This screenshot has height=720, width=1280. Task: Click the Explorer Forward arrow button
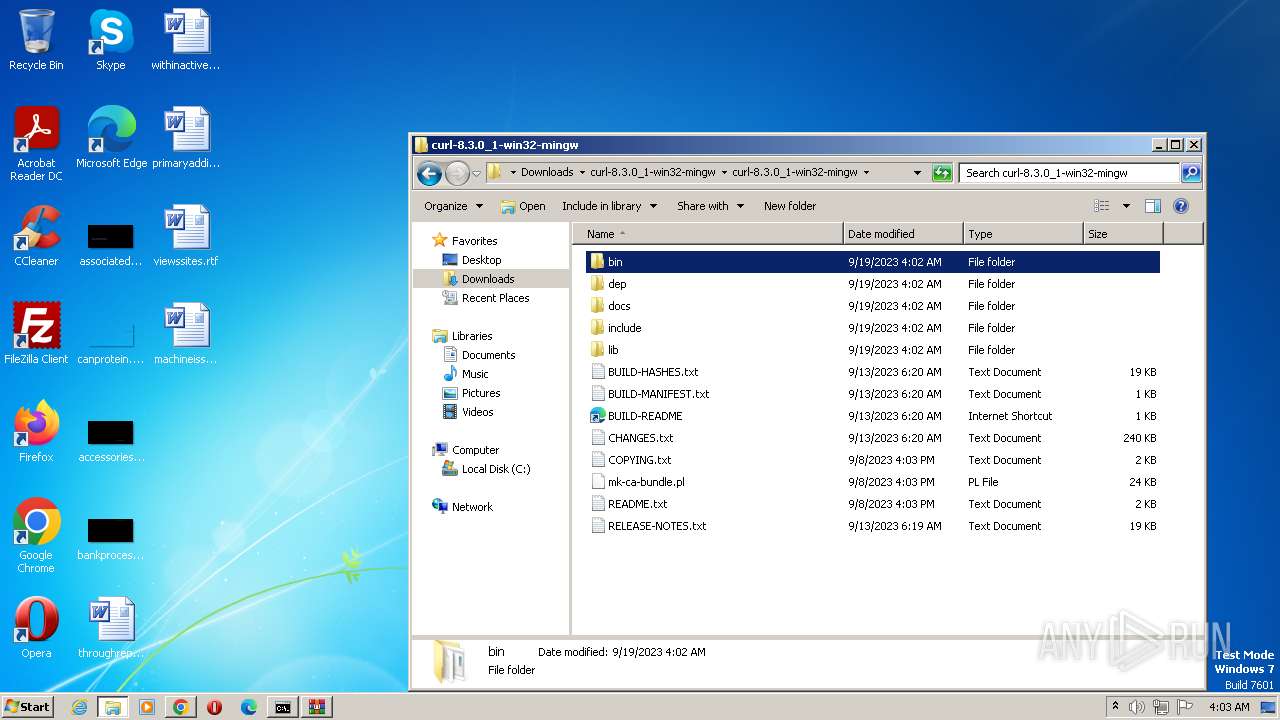[457, 173]
